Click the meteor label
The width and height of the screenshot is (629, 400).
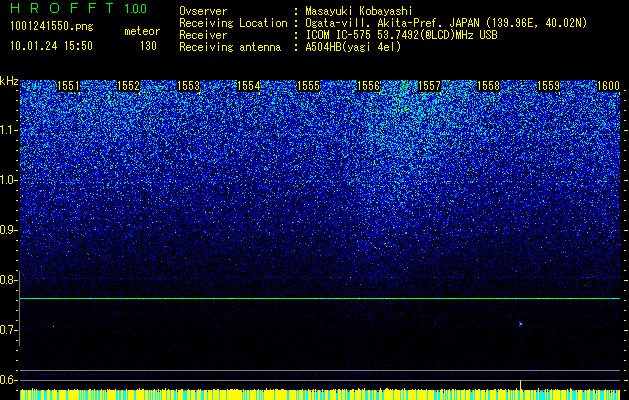[x=142, y=31]
